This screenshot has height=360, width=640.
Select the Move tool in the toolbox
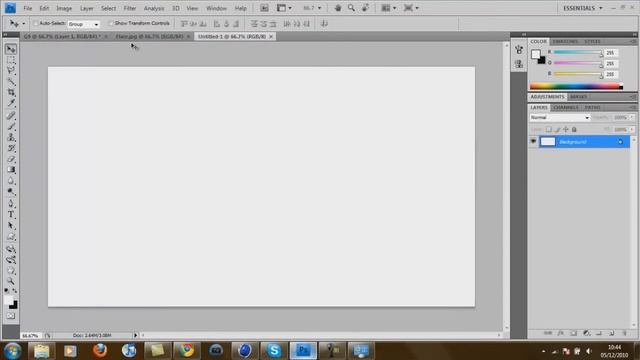pos(11,49)
